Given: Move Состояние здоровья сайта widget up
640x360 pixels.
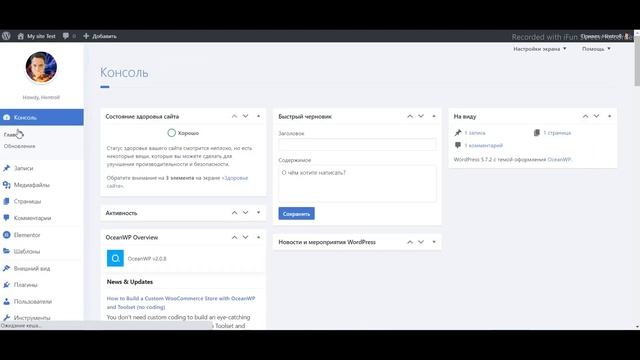Looking at the screenshot, I should (234, 116).
